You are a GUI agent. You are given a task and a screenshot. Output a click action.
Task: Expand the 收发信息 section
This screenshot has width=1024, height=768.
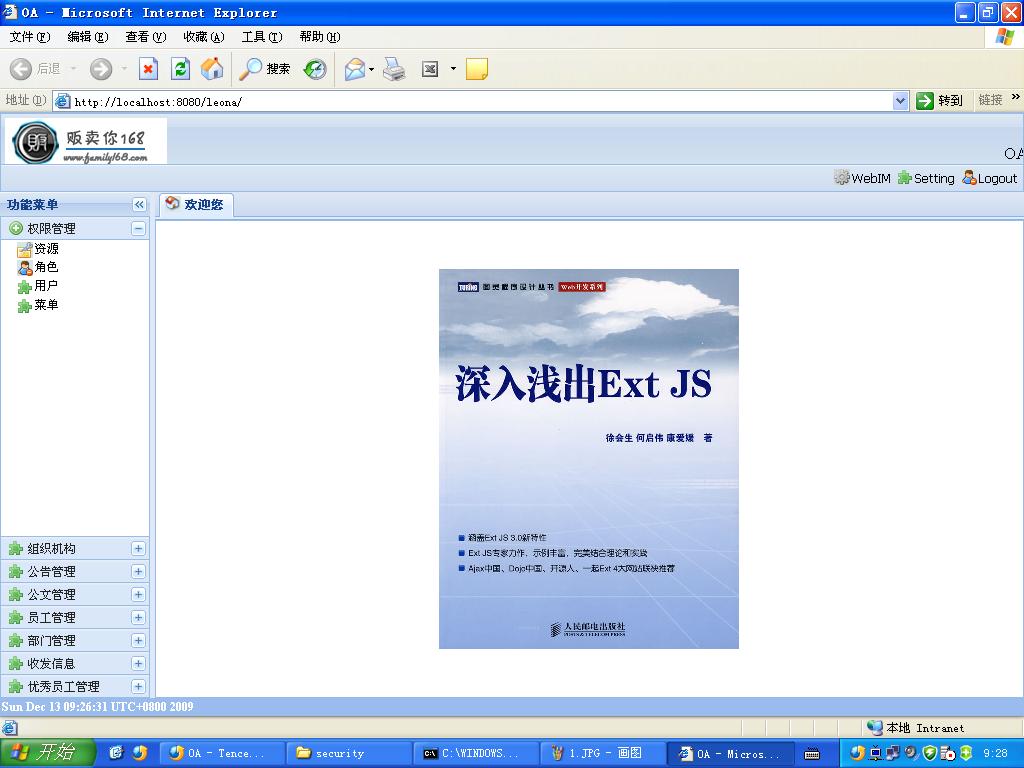pyautogui.click(x=138, y=664)
